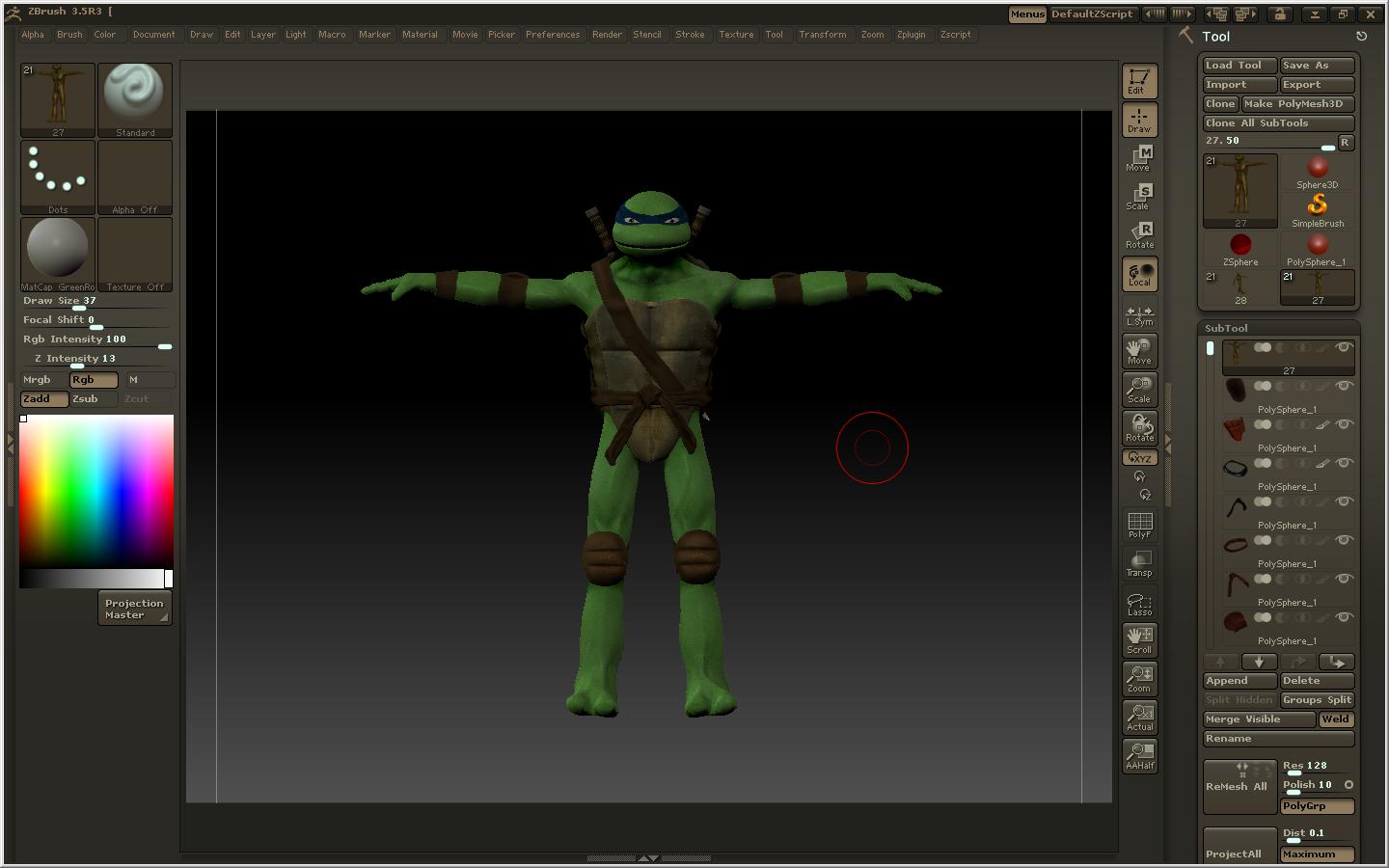Click the Export button
The height and width of the screenshot is (868, 1389).
click(1318, 85)
